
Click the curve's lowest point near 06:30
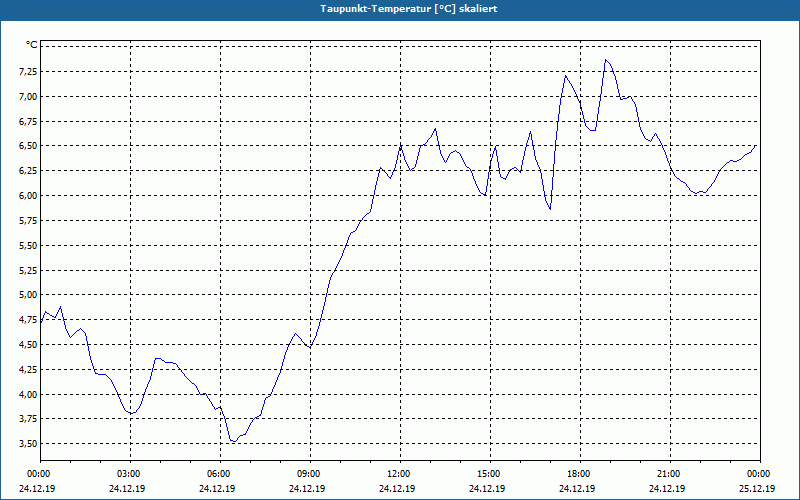(234, 441)
